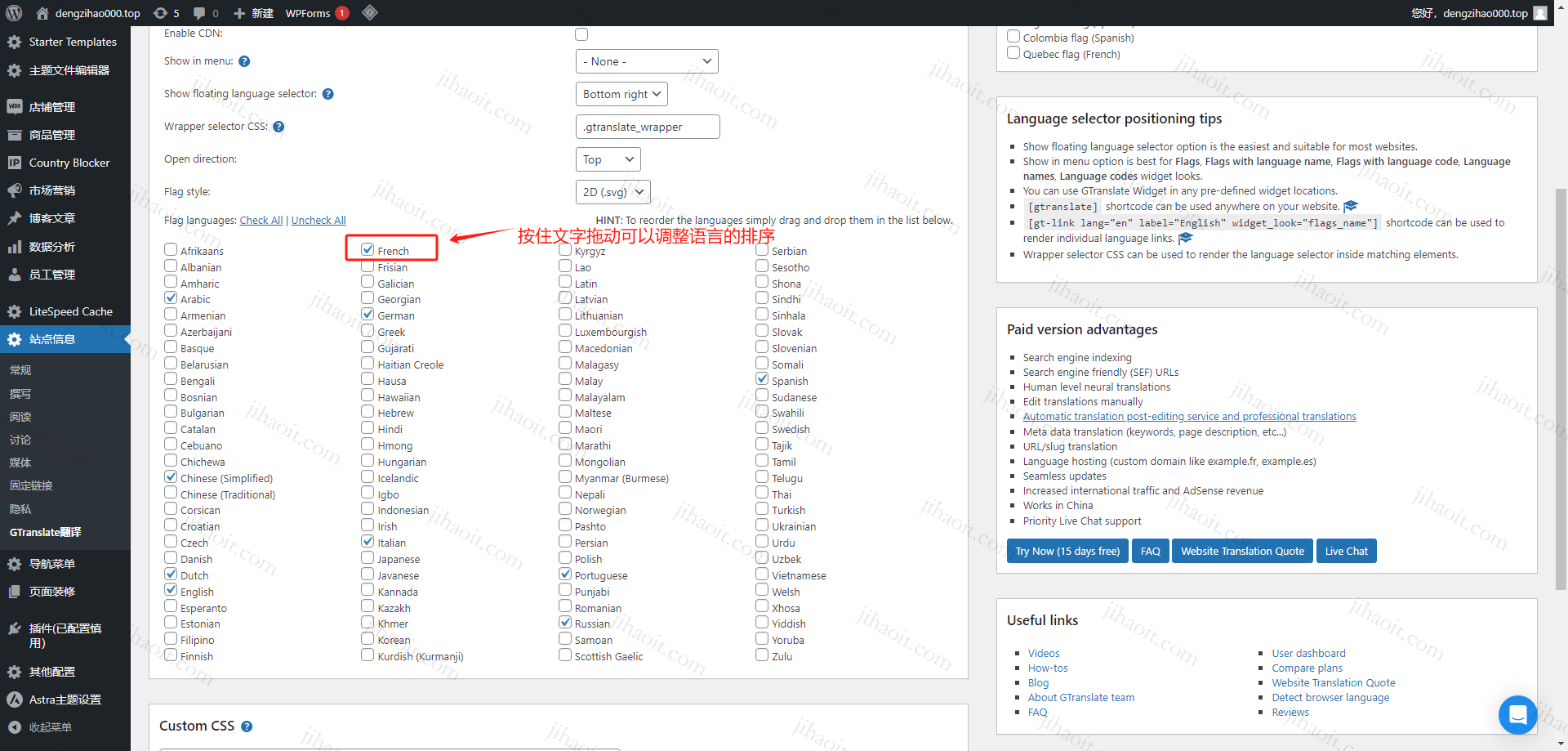Viewport: 1568px width, 751px height.
Task: Uncheck the Russian language checkbox
Action: [565, 623]
